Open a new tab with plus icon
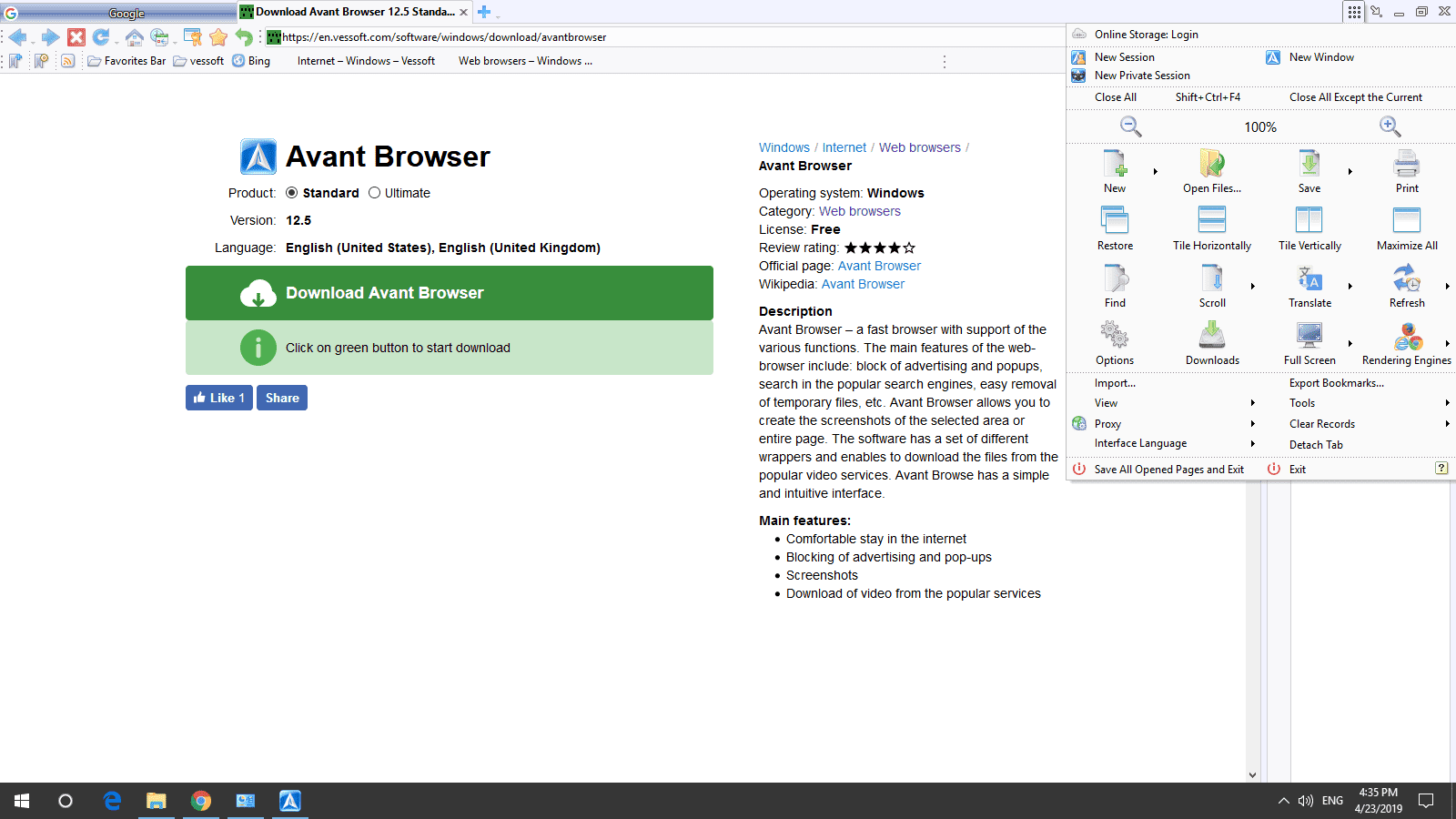 484,12
